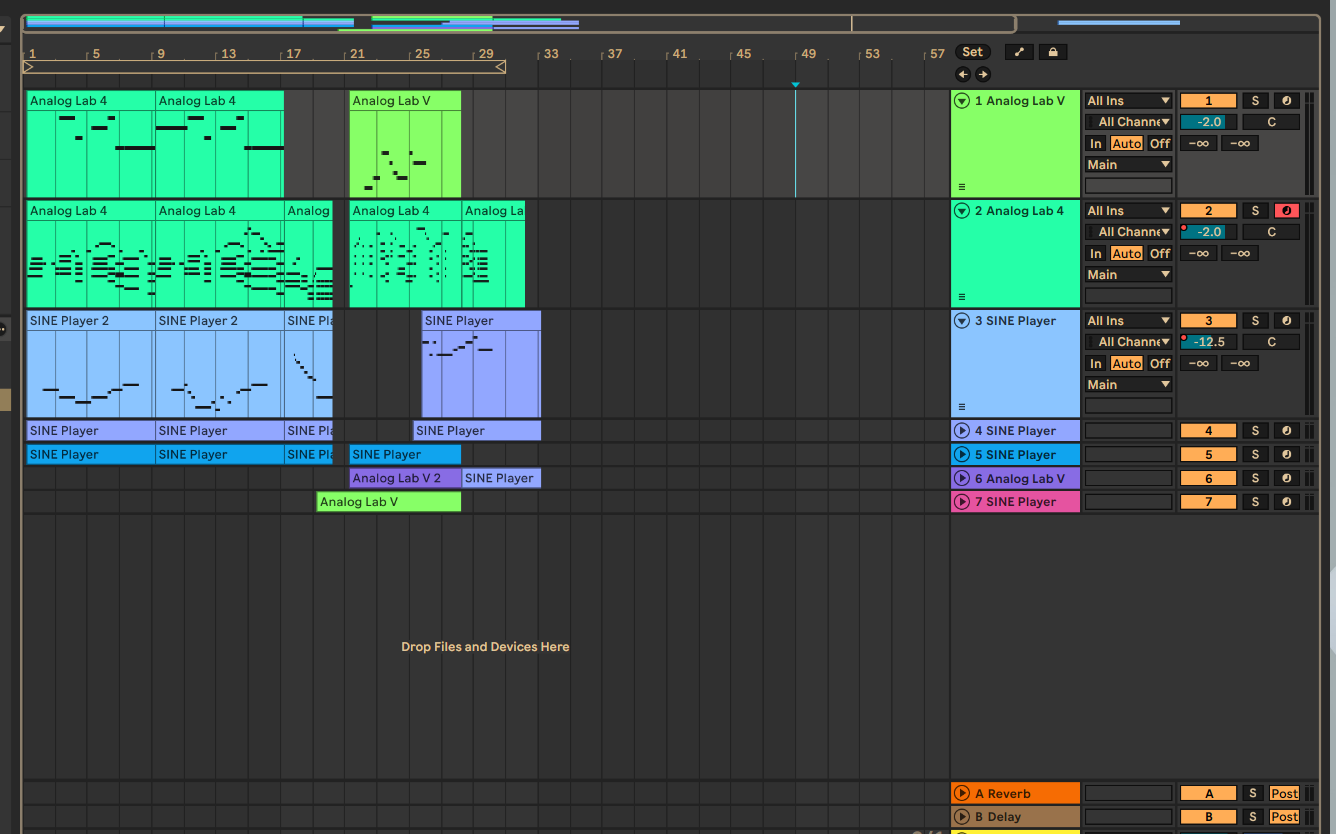1336x834 pixels.
Task: Fold the 2 Analog Lab 4 track
Action: click(962, 211)
